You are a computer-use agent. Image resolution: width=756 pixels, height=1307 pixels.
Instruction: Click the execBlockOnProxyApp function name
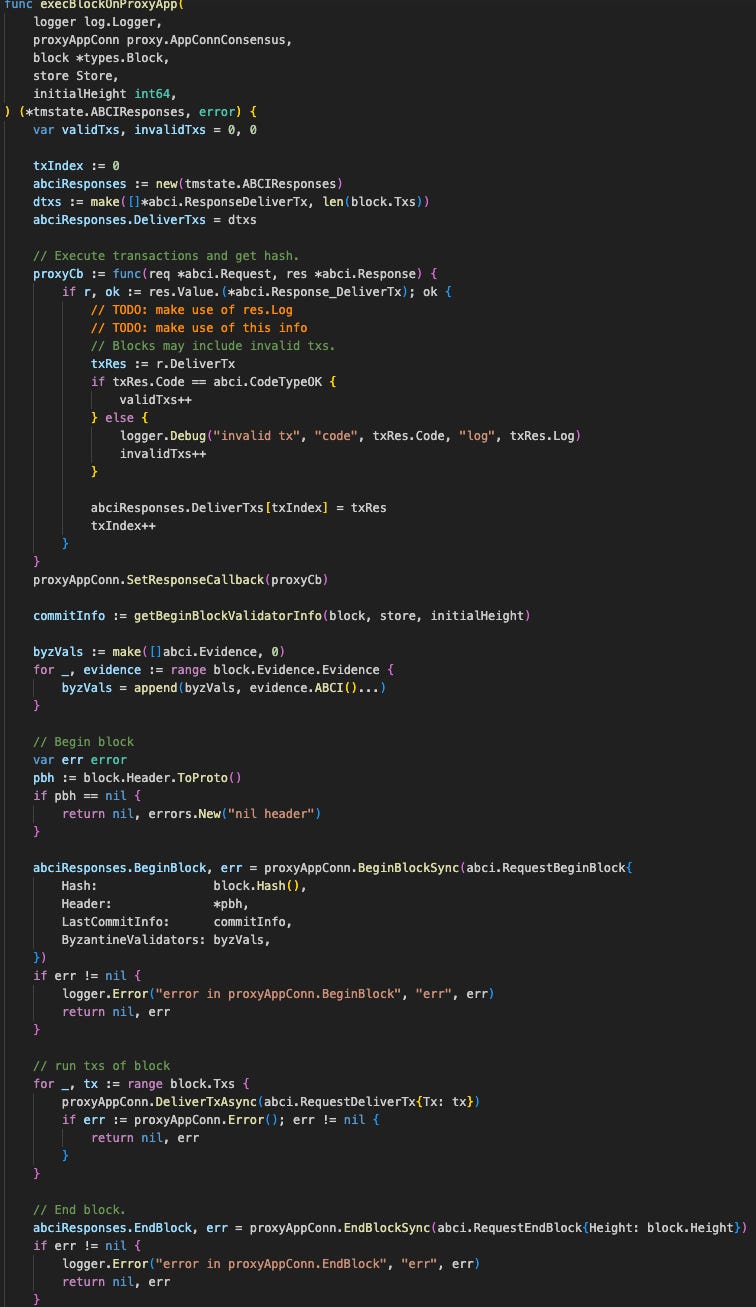[x=111, y=5]
